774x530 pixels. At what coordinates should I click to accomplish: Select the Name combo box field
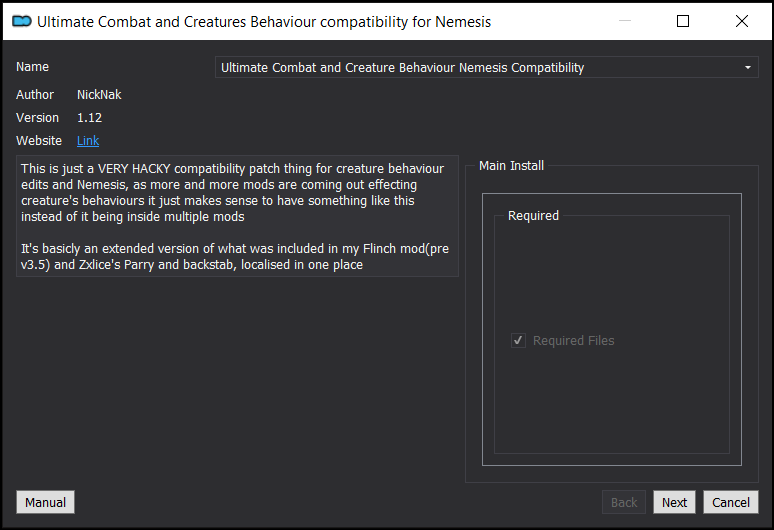click(x=487, y=67)
